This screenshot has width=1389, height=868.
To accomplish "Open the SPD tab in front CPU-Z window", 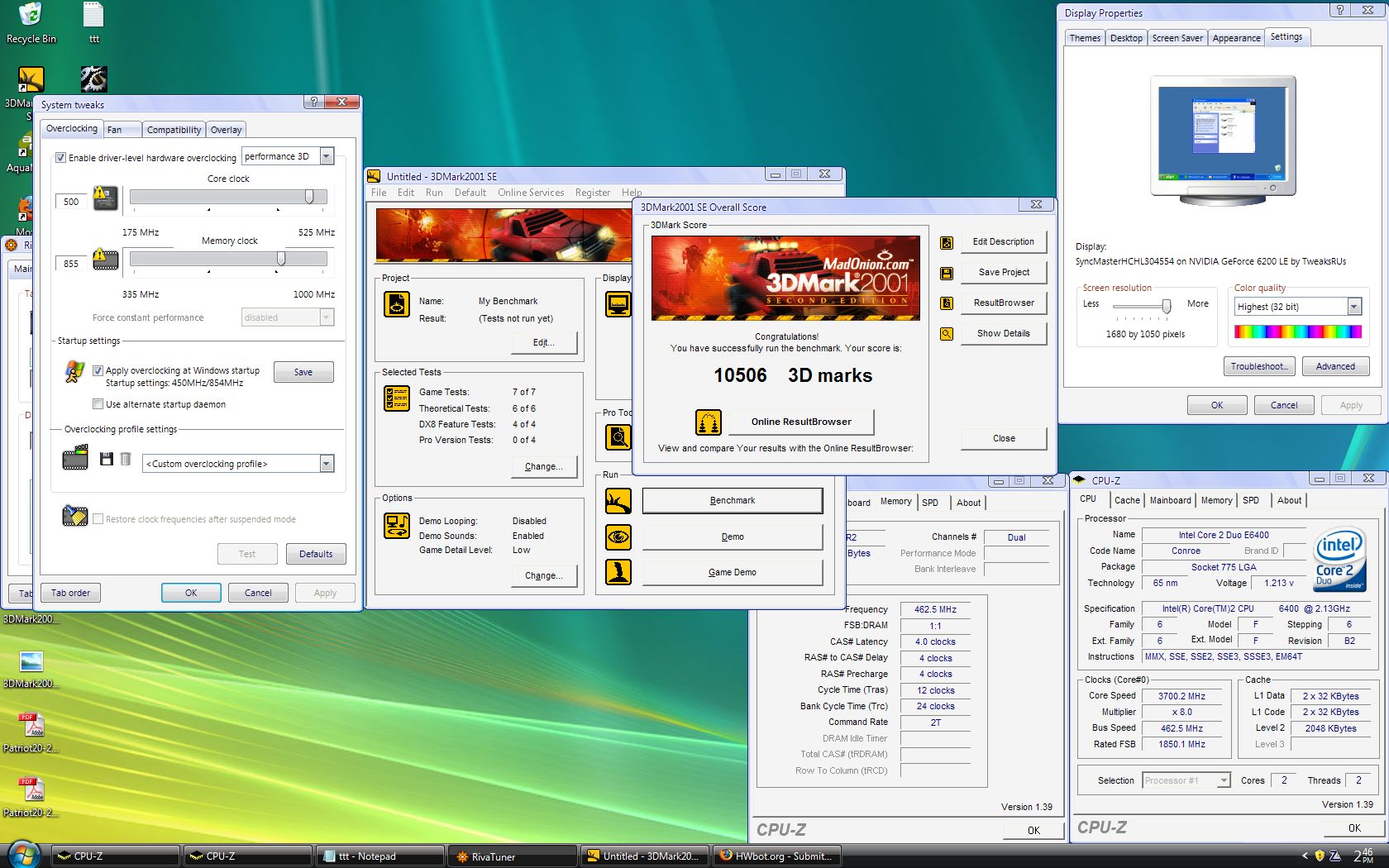I will click(x=1250, y=500).
